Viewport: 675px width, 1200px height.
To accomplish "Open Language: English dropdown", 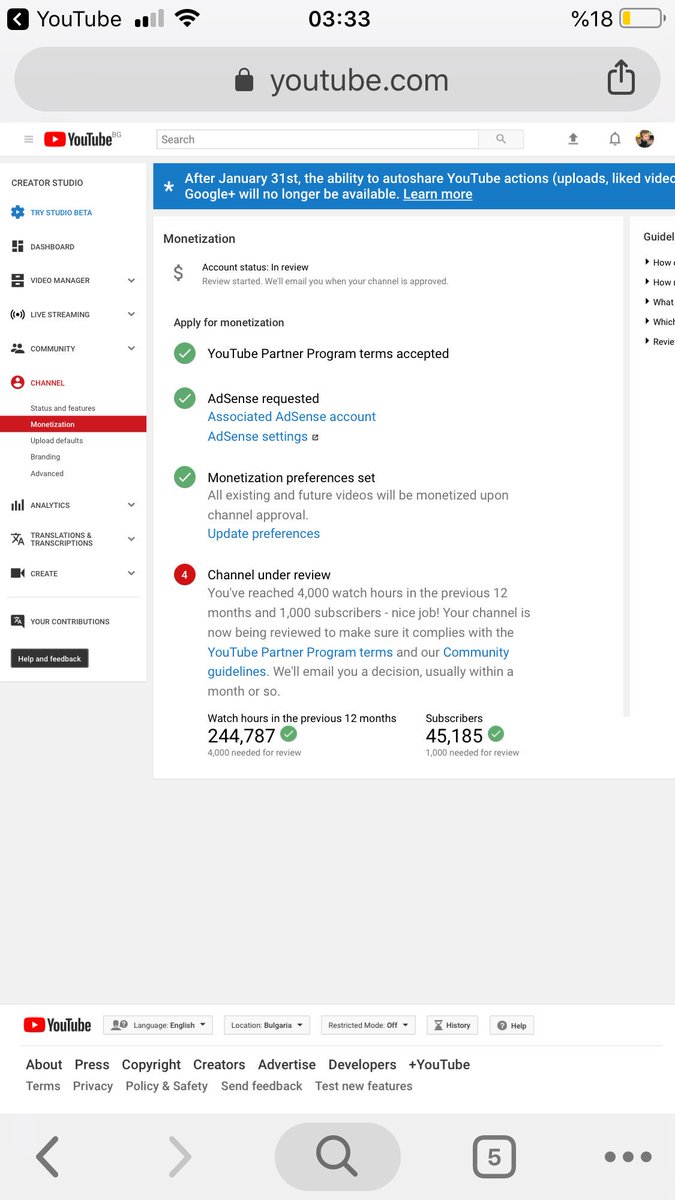I will (x=158, y=1025).
